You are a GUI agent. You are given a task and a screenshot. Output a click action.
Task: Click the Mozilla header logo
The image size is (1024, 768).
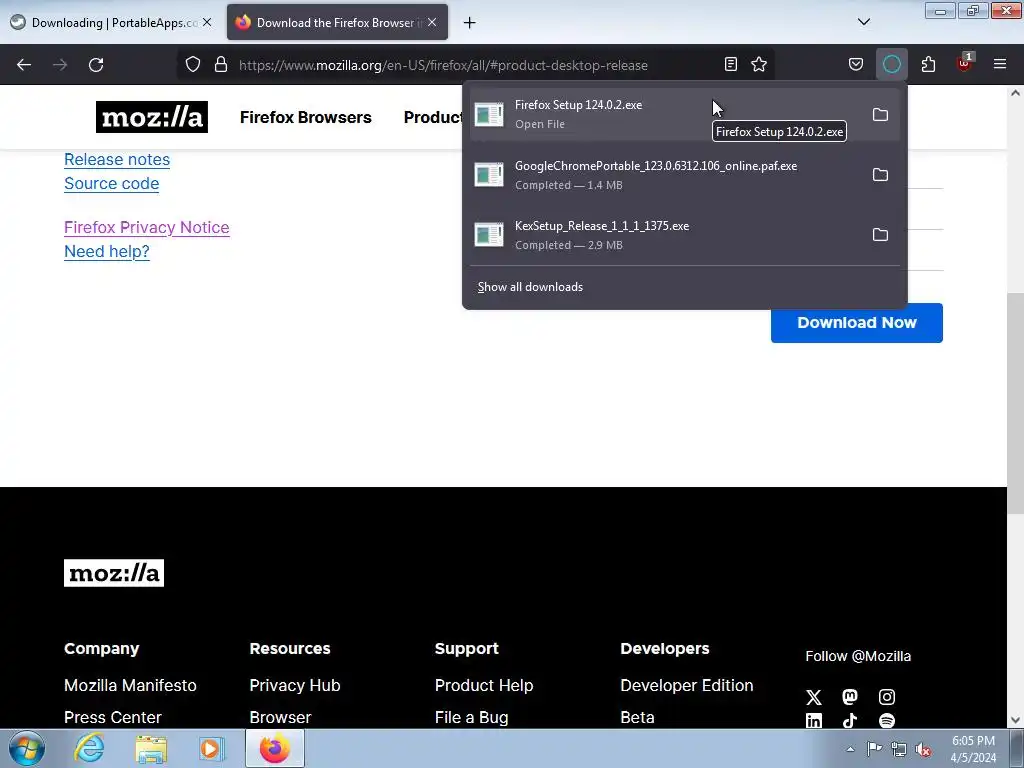(152, 117)
